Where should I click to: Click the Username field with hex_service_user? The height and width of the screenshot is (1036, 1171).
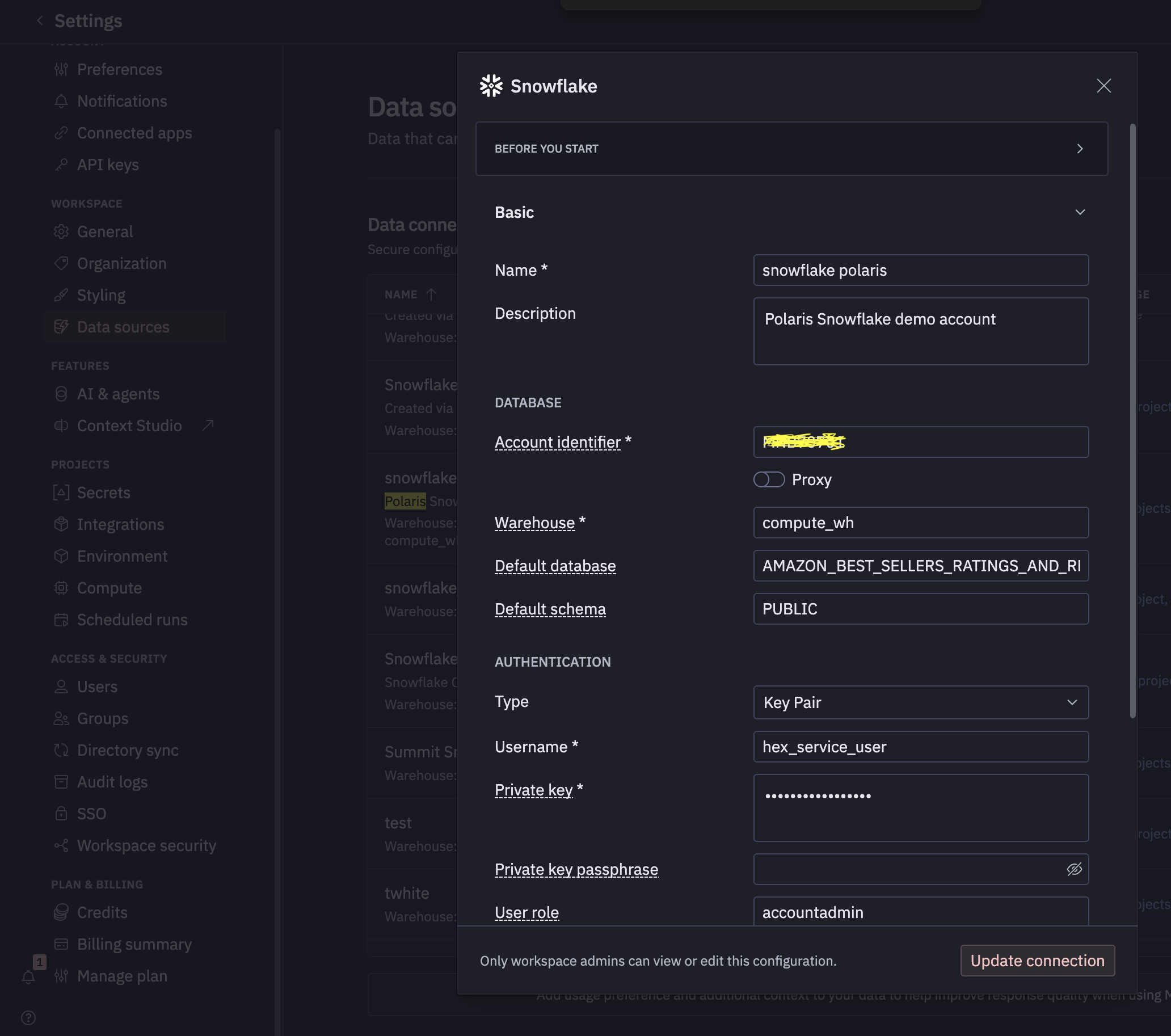click(921, 747)
